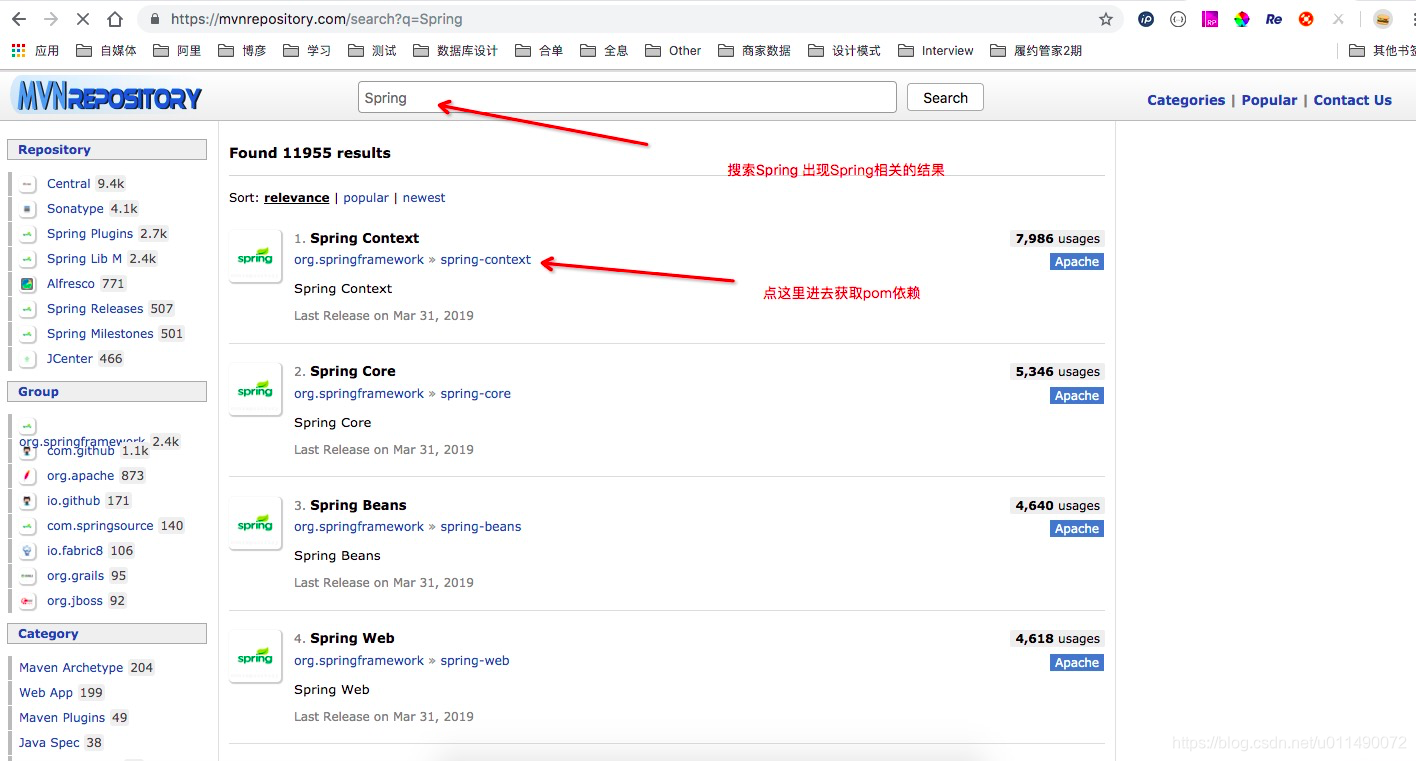This screenshot has width=1416, height=761.
Task: Click the Re extension icon in toolbar
Action: [1274, 19]
